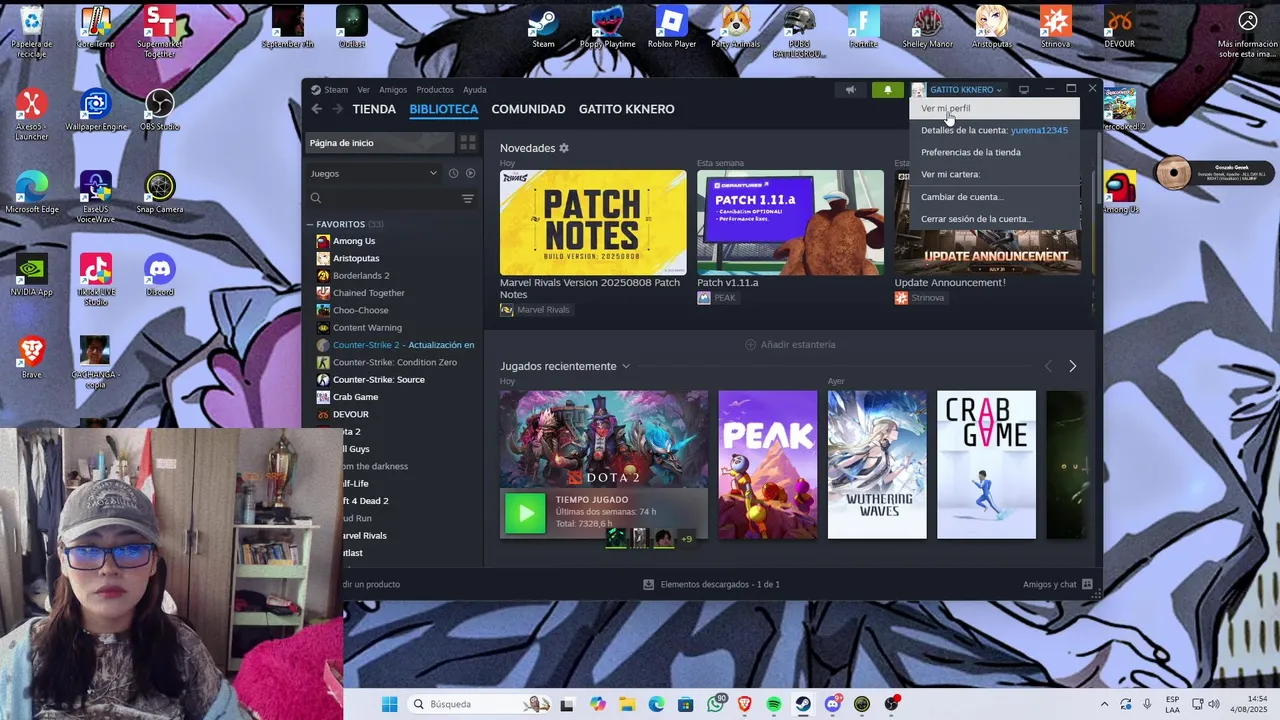Screen dimensions: 1280x720
Task: Show ready-to-play games filter icon
Action: [470, 173]
